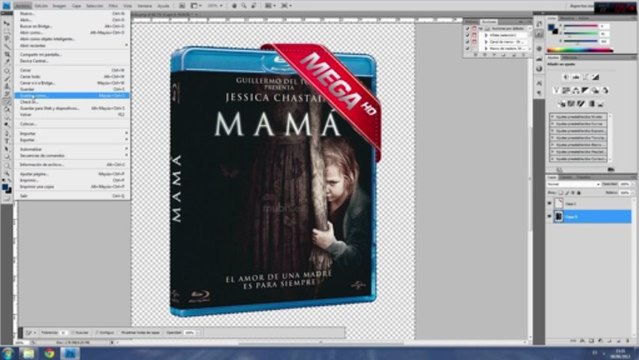The width and height of the screenshot is (639, 360).
Task: Add a Curves adjustment
Action: tap(585, 77)
